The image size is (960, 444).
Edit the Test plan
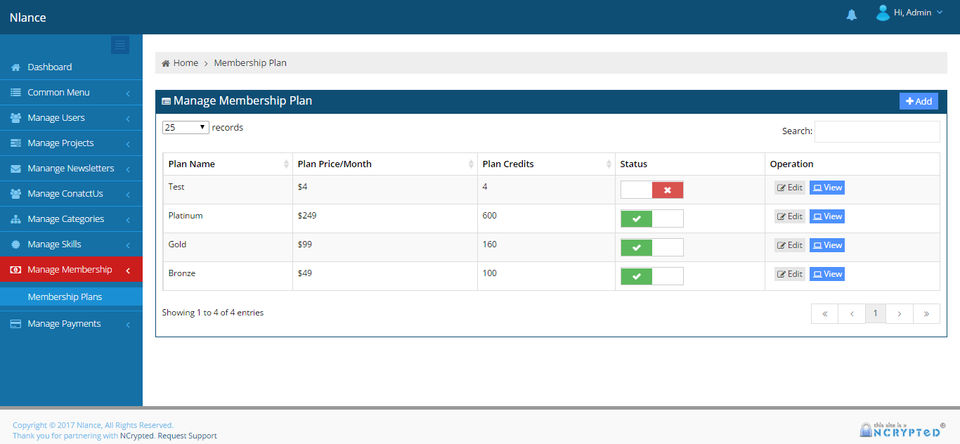[790, 188]
